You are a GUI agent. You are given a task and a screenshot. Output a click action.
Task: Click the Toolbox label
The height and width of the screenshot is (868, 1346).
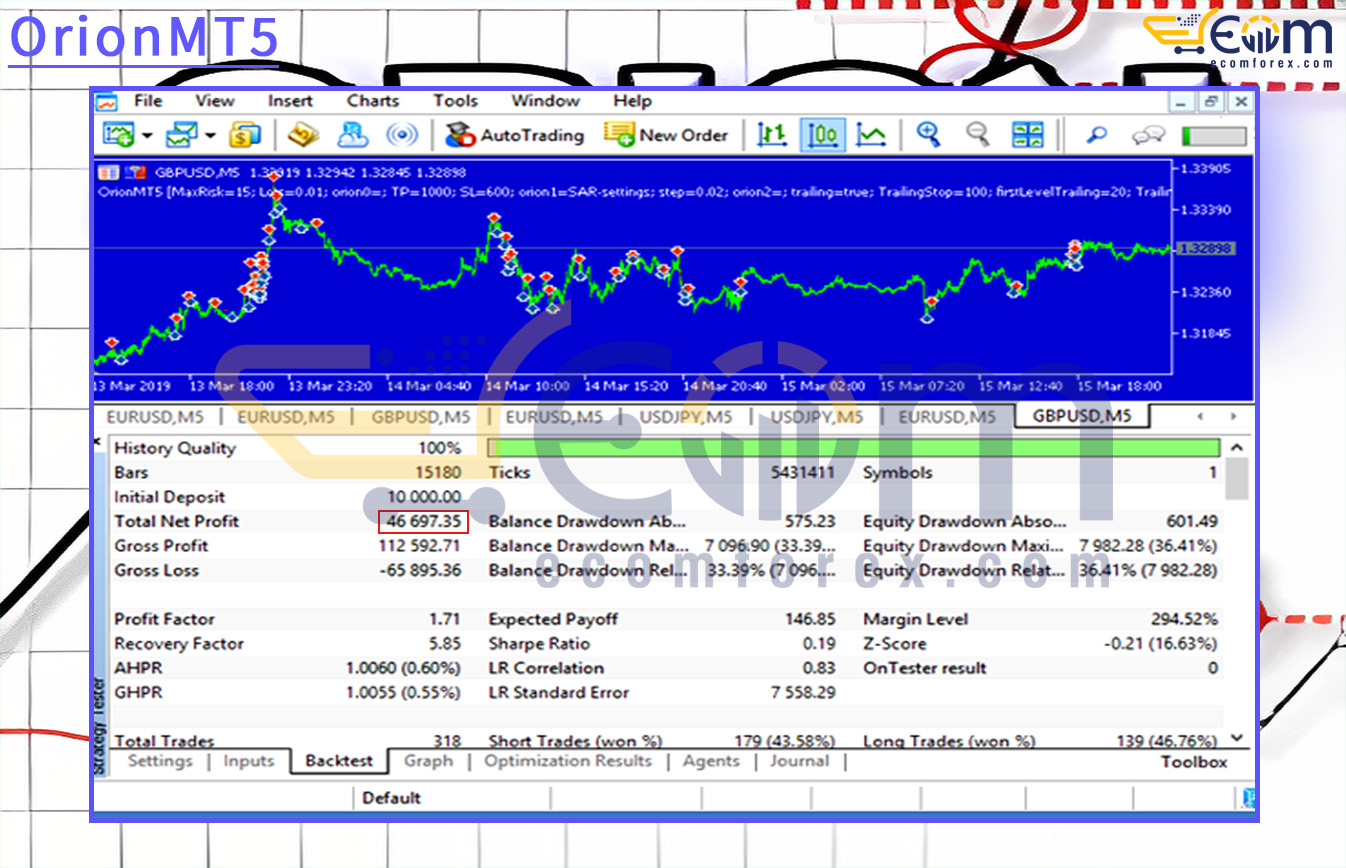coord(1194,762)
